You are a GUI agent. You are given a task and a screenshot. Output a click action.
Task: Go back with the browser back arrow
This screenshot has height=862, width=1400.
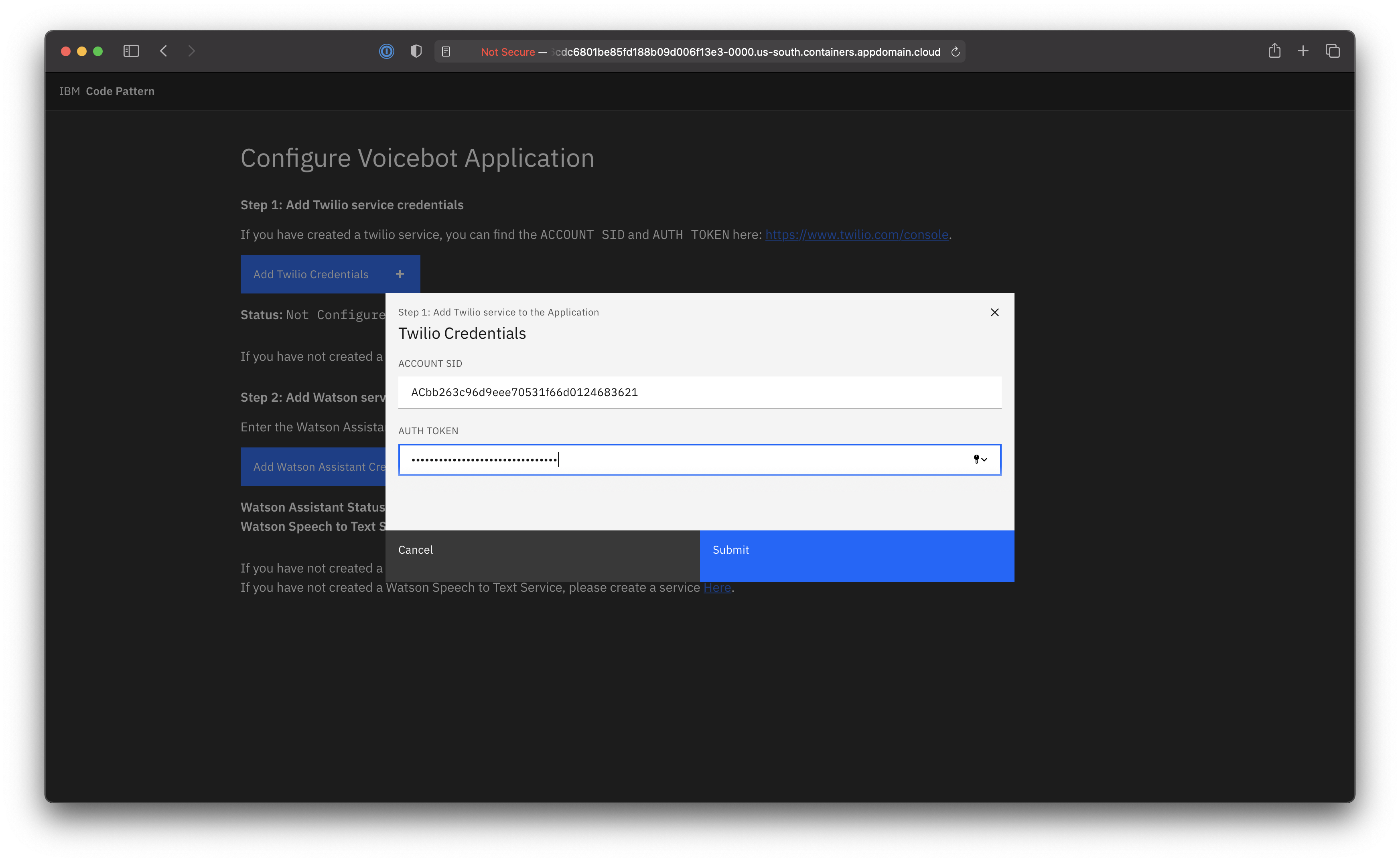coord(164,51)
